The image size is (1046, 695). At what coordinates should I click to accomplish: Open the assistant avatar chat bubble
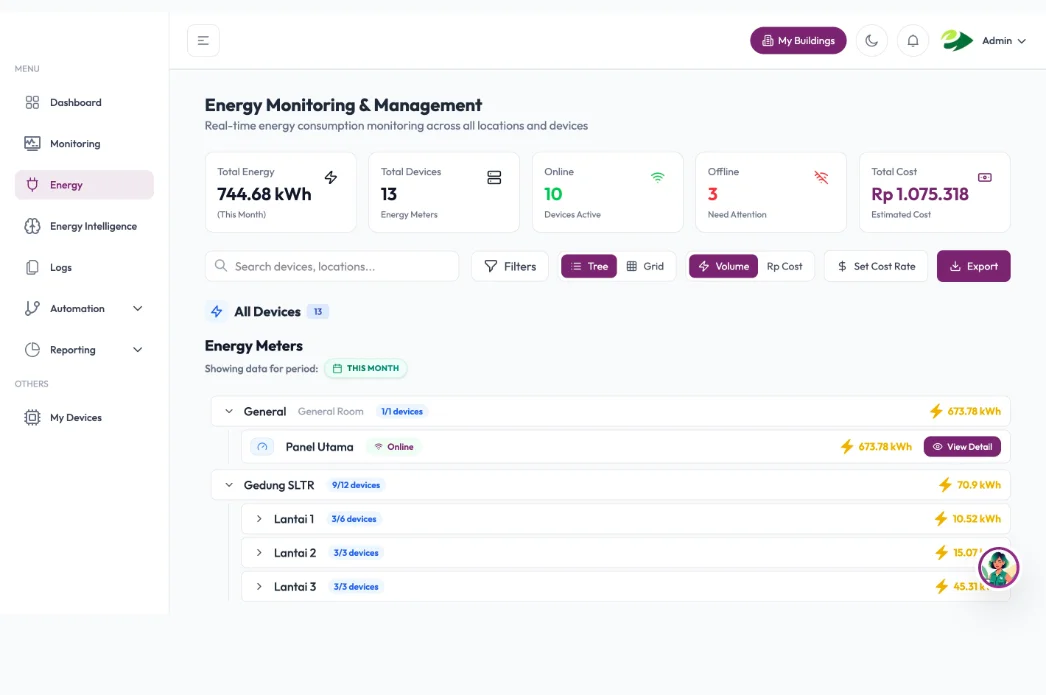(998, 568)
